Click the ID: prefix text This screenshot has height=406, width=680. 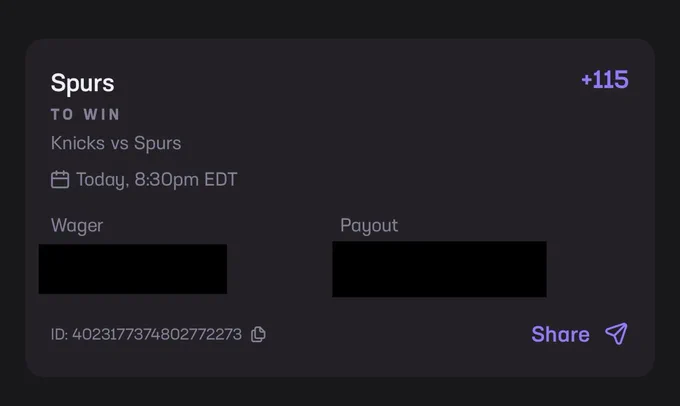click(59, 334)
